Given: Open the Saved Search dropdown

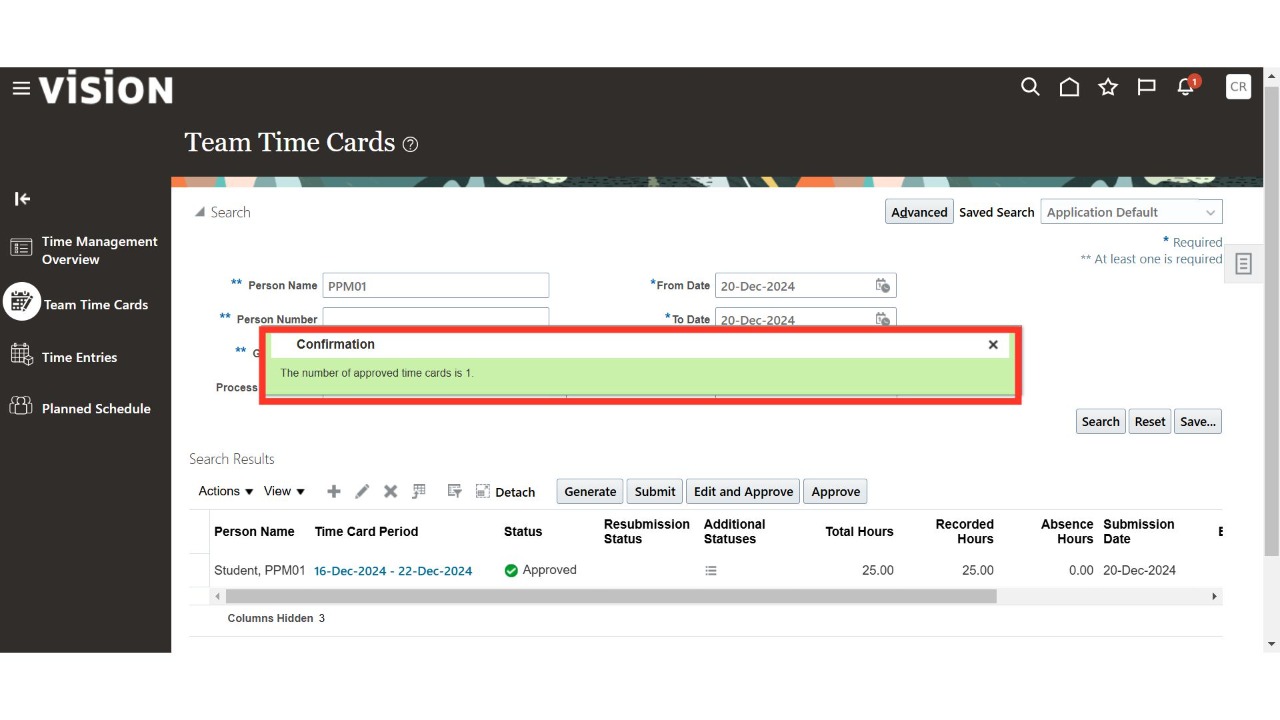Looking at the screenshot, I should 1131,212.
